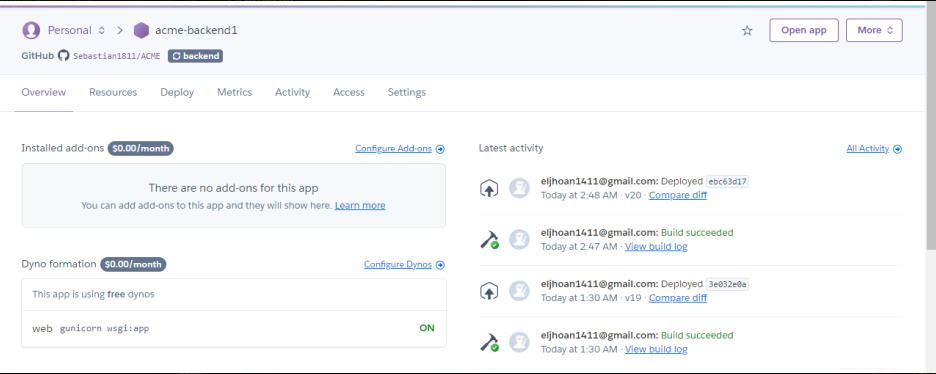Click the arrow icon next to Configure Add-ons

point(440,149)
